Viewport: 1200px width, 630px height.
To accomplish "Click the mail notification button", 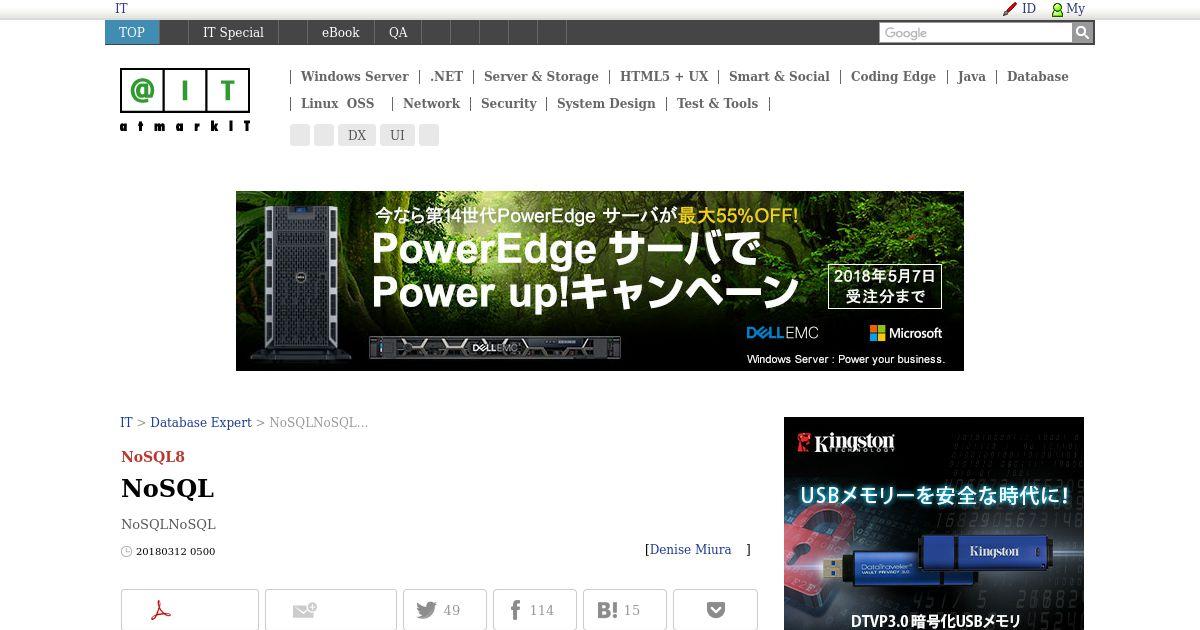I will point(331,610).
